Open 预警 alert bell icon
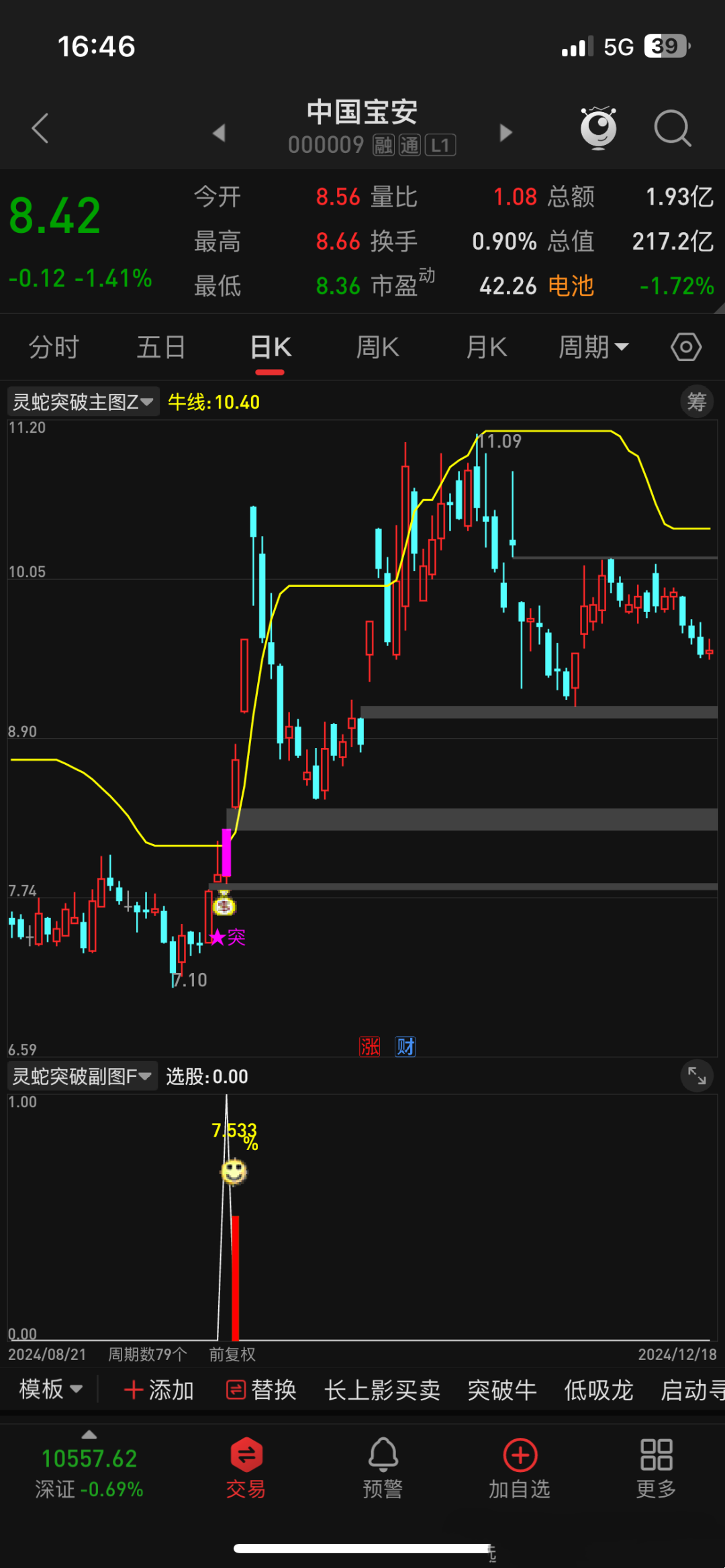Viewport: 725px width, 1568px height. tap(383, 1469)
